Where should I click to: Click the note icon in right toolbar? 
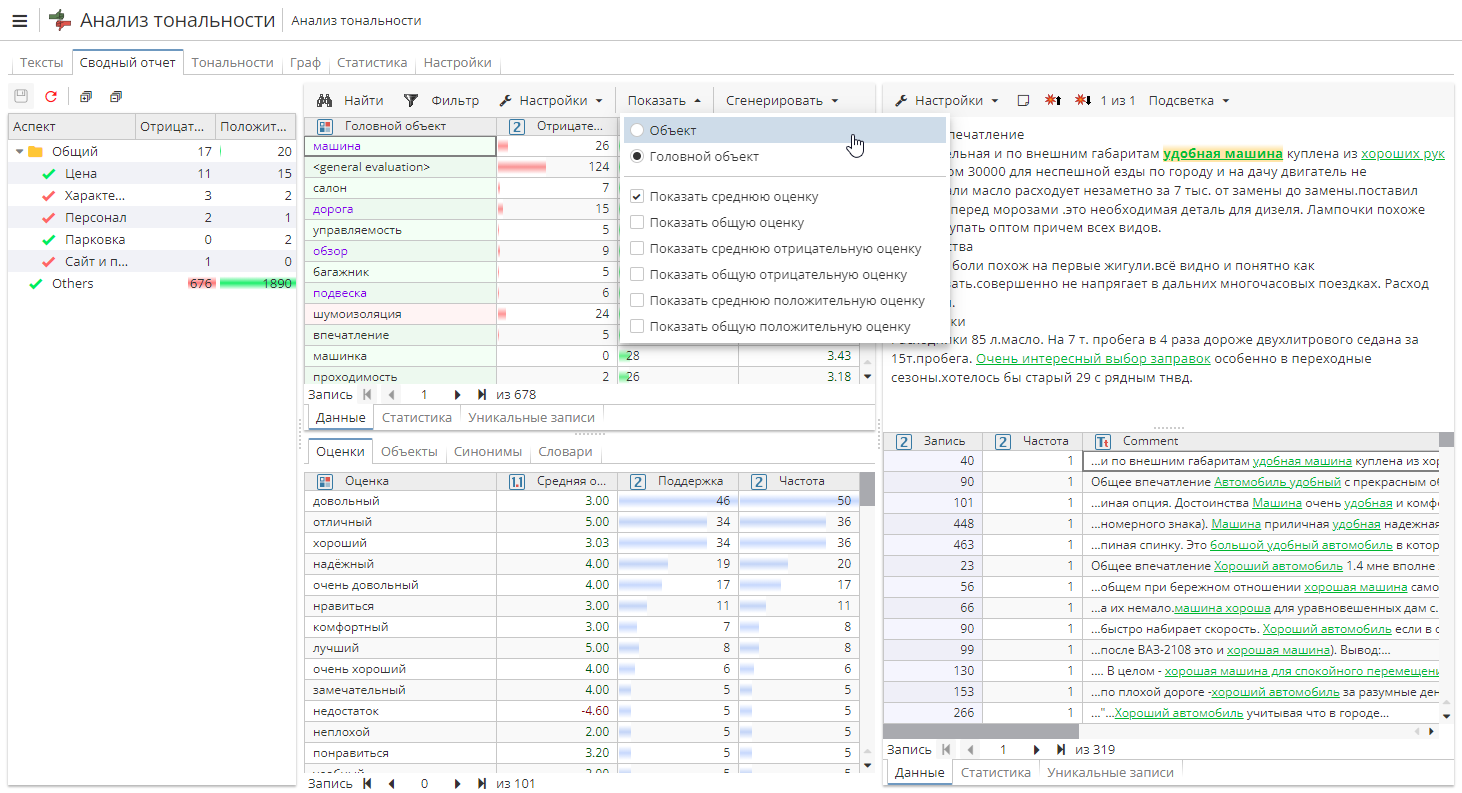[1024, 100]
